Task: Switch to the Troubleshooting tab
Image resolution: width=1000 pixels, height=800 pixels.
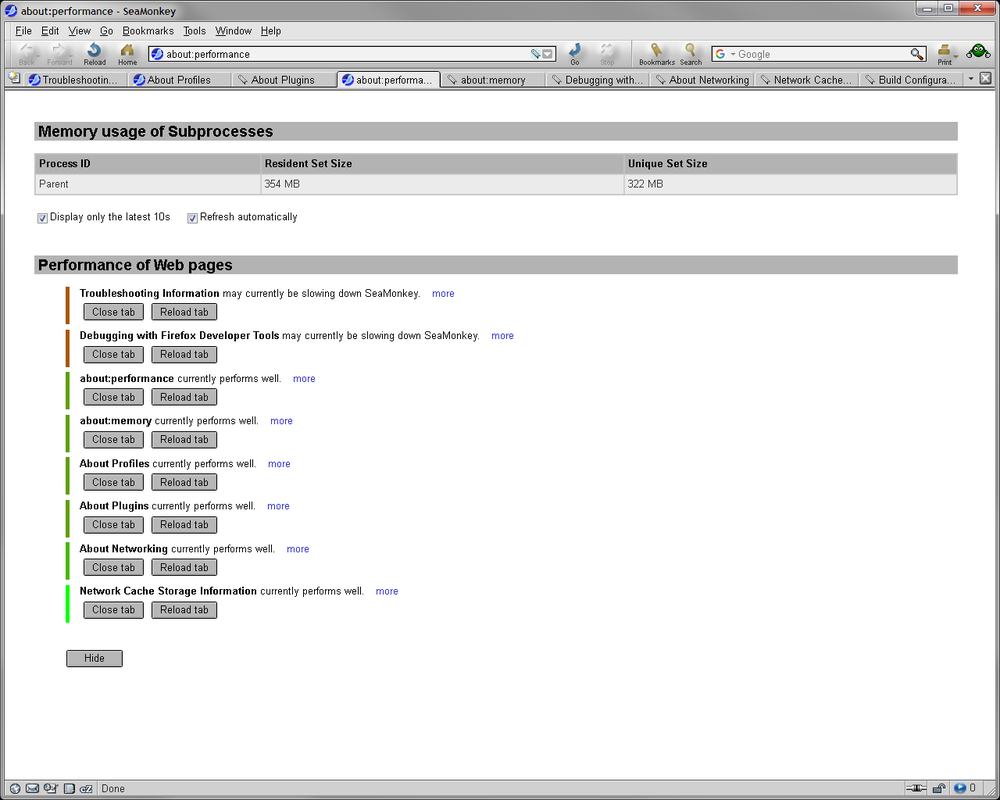Action: (x=75, y=80)
